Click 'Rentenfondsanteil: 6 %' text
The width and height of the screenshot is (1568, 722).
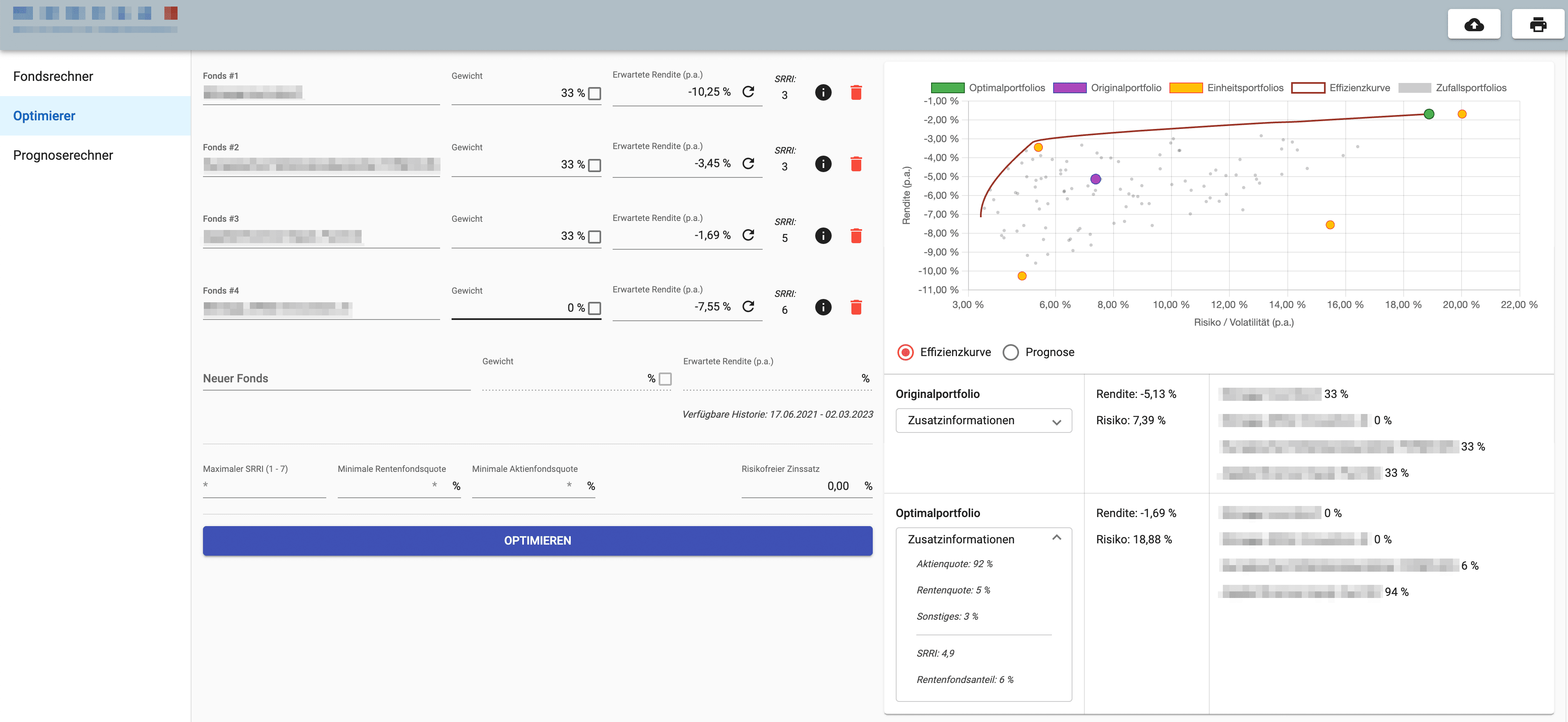tap(965, 679)
